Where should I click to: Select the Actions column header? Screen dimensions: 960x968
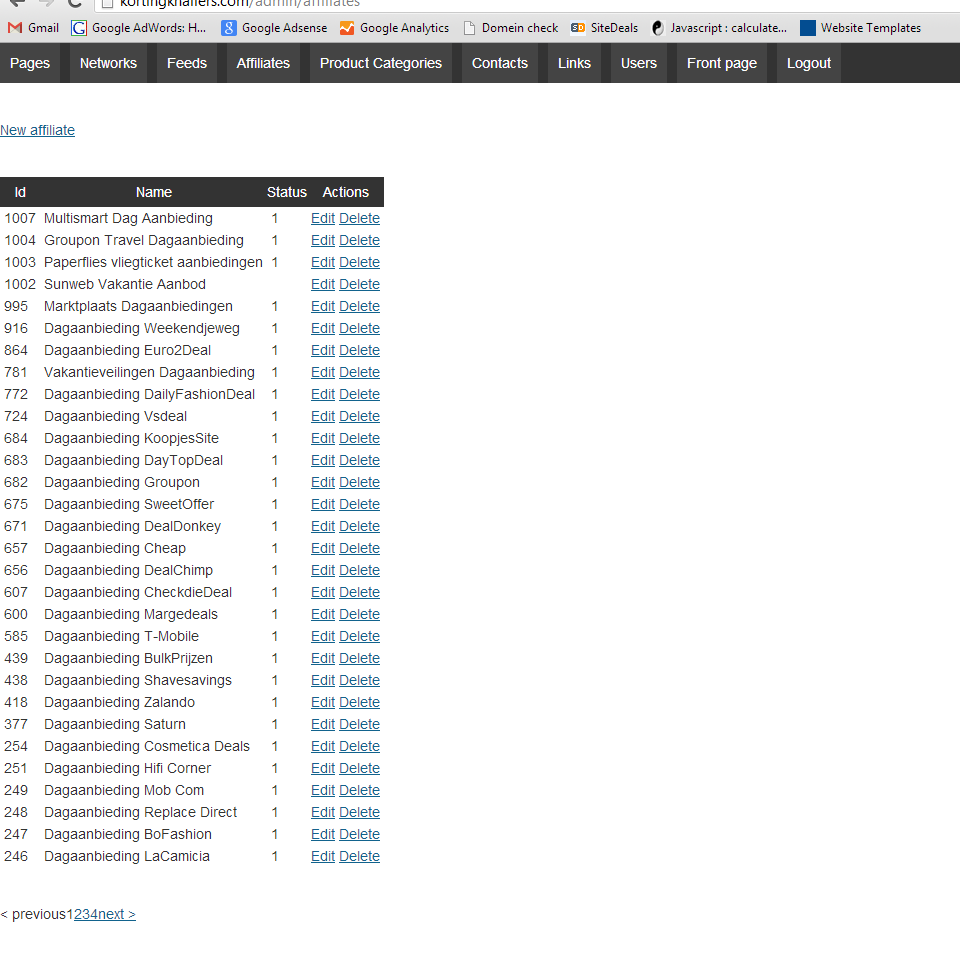[x=345, y=192]
